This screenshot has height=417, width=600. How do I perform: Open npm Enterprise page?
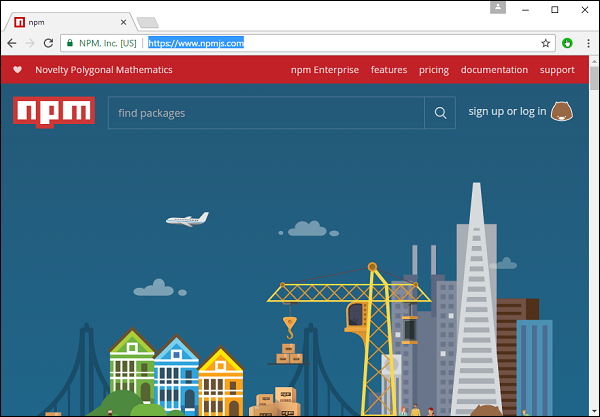325,70
